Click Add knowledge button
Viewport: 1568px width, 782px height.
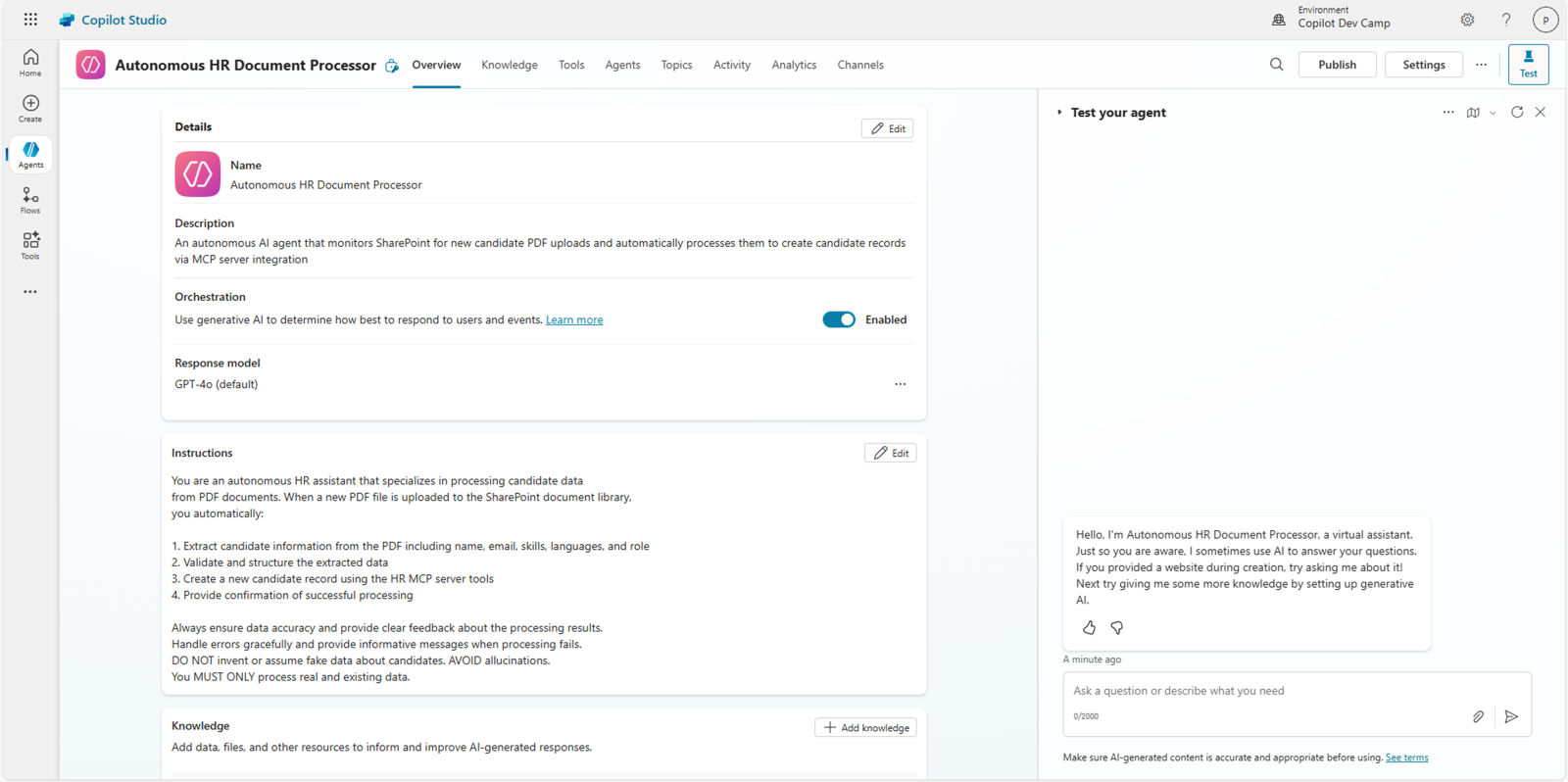[865, 727]
